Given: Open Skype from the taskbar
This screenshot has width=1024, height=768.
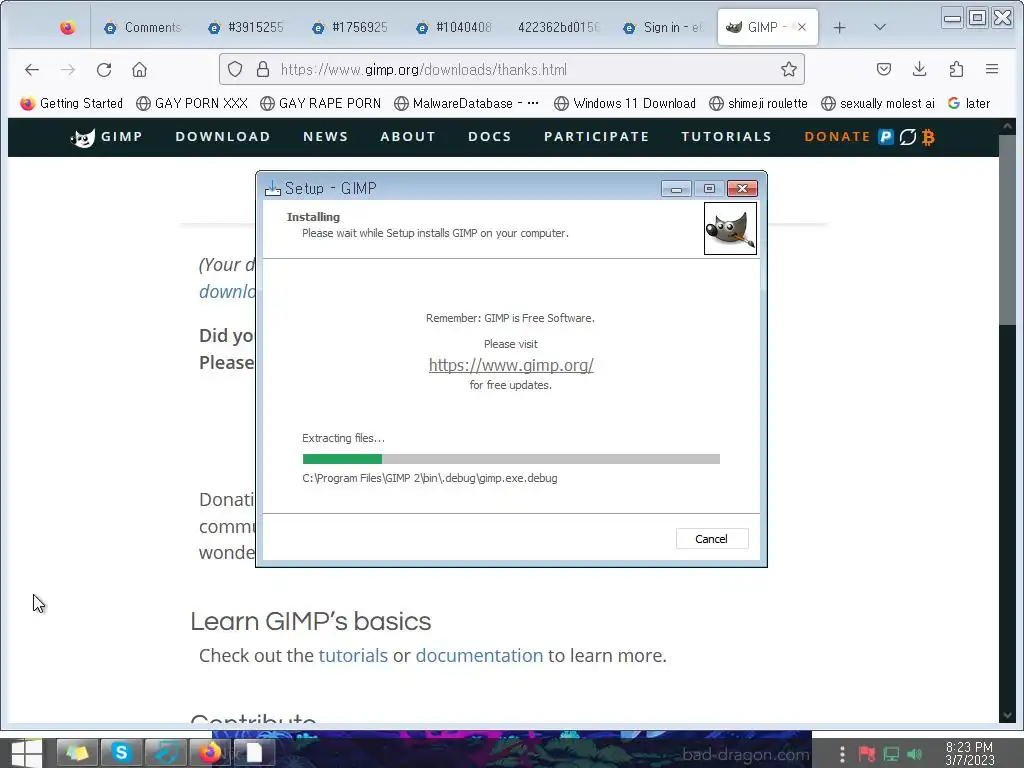Looking at the screenshot, I should pos(121,753).
